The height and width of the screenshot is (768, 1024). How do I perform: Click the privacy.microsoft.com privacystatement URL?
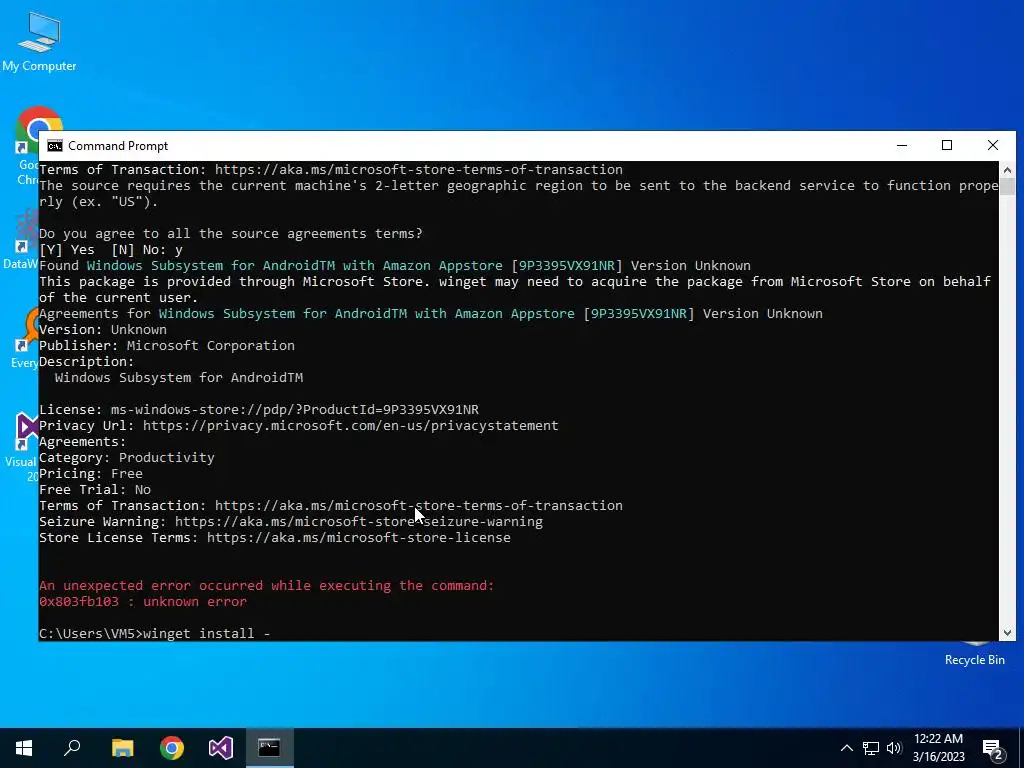351,426
